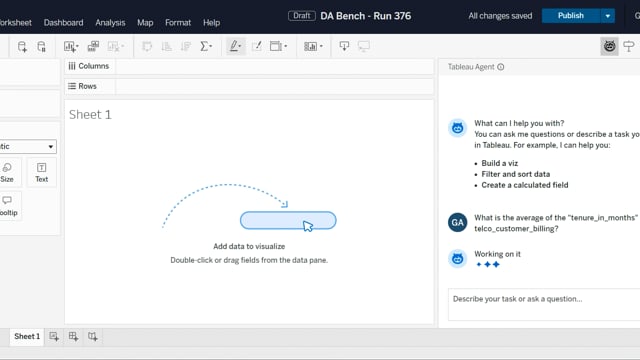Click the New Story tab icon
Screen dimensions: 640x360
coord(93,336)
